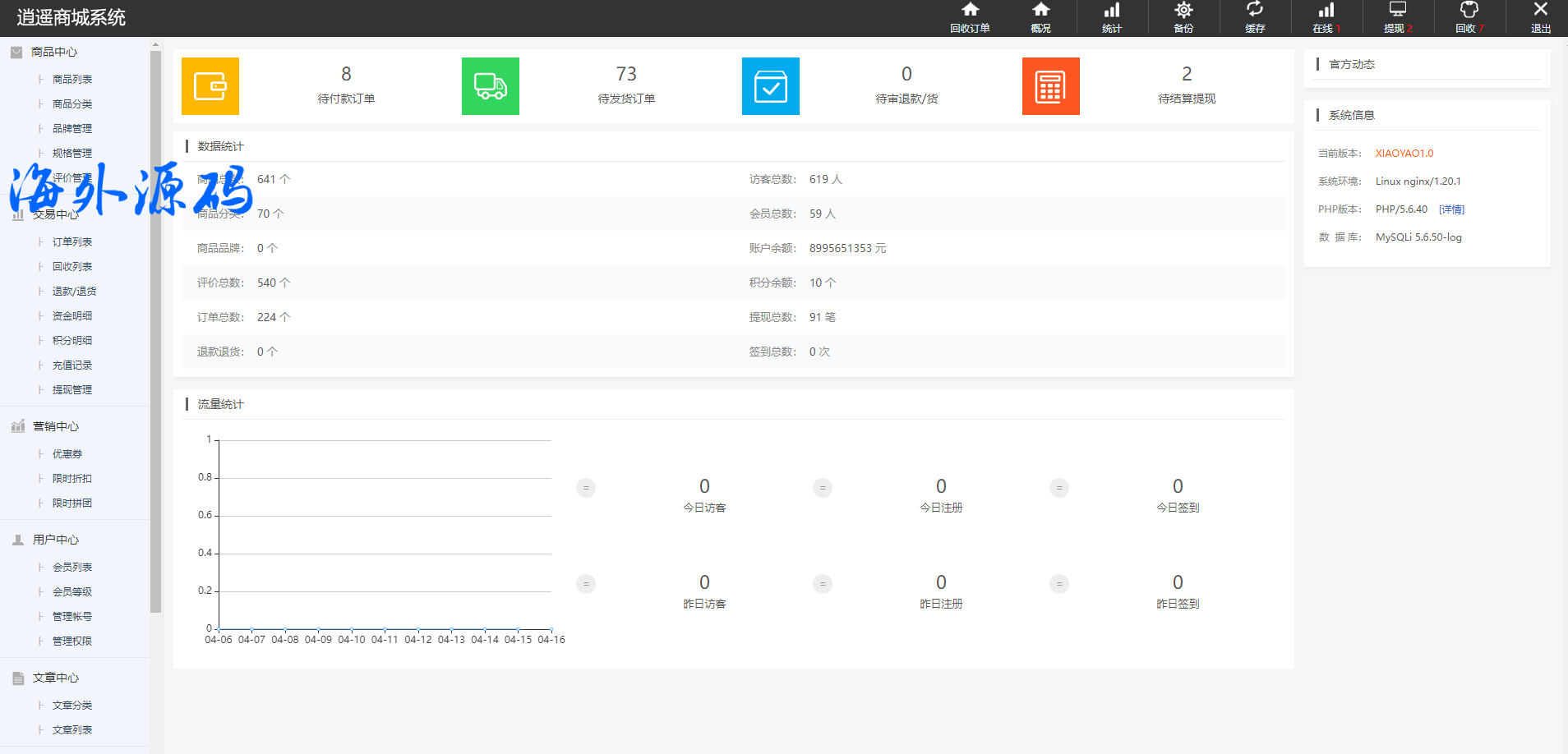Select 商品列表 menu item

[72, 80]
